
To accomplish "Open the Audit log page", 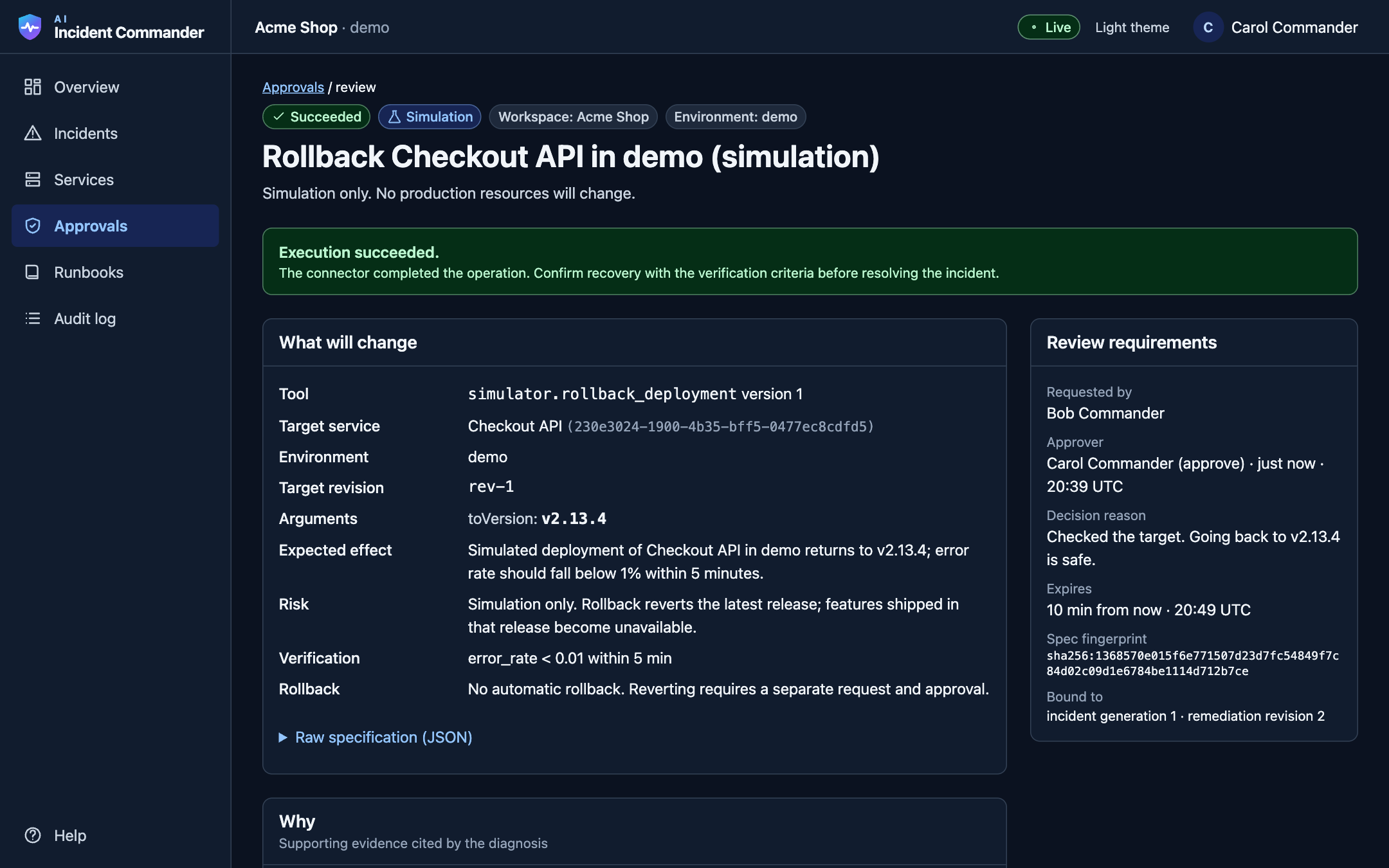I will click(x=115, y=318).
